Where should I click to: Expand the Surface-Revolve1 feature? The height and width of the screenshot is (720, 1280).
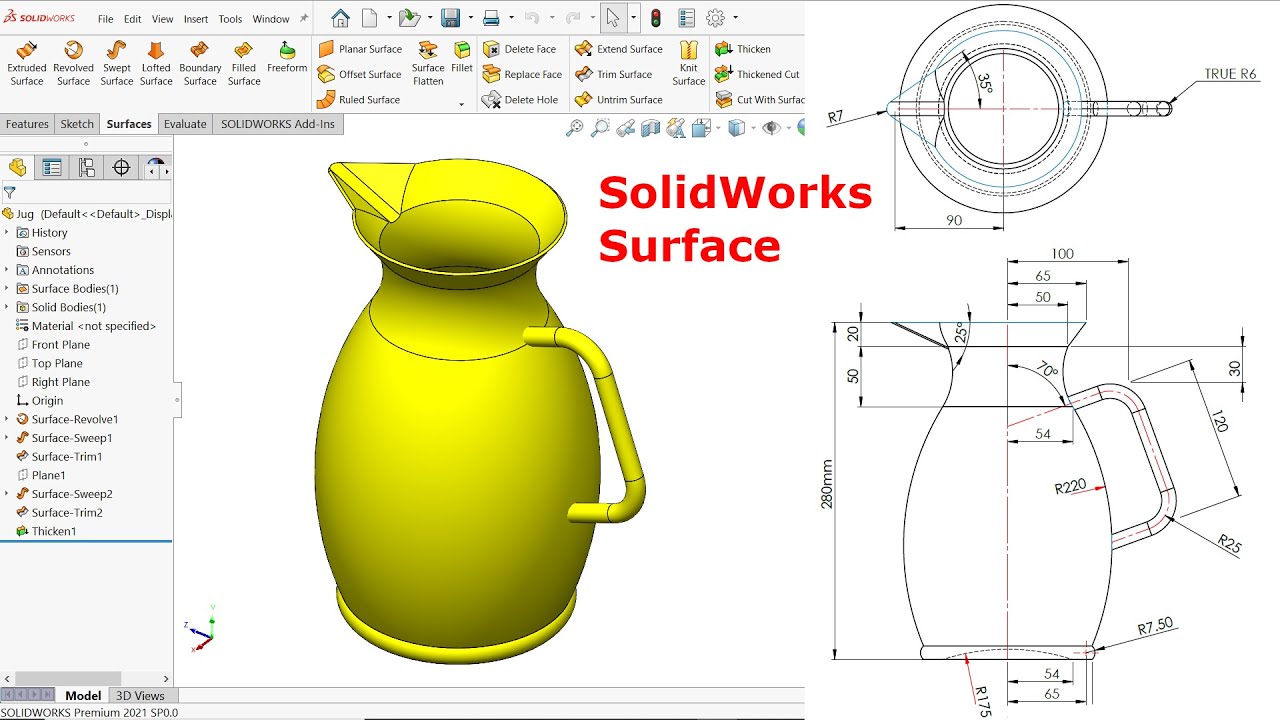coord(7,419)
